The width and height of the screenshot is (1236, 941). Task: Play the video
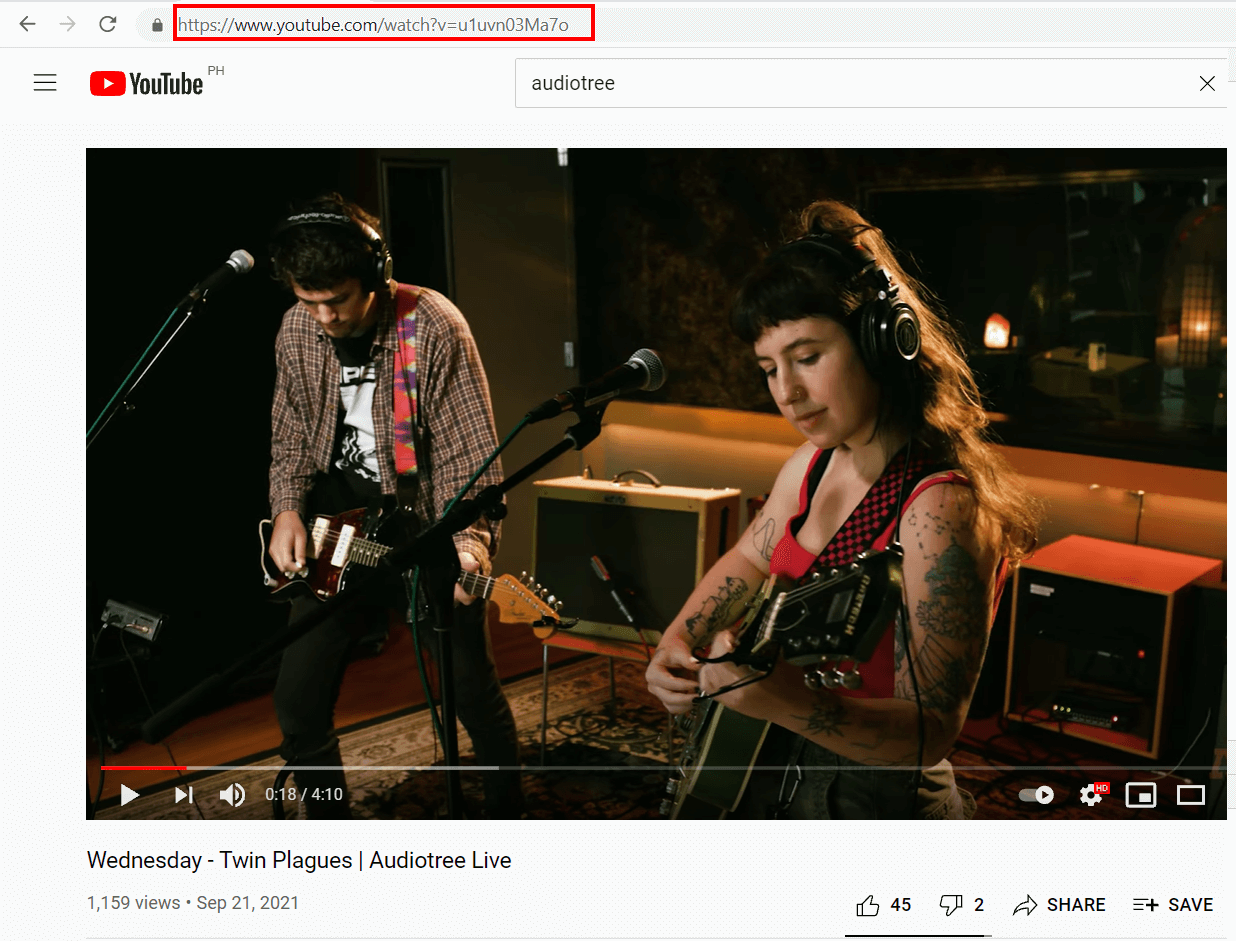(x=129, y=795)
